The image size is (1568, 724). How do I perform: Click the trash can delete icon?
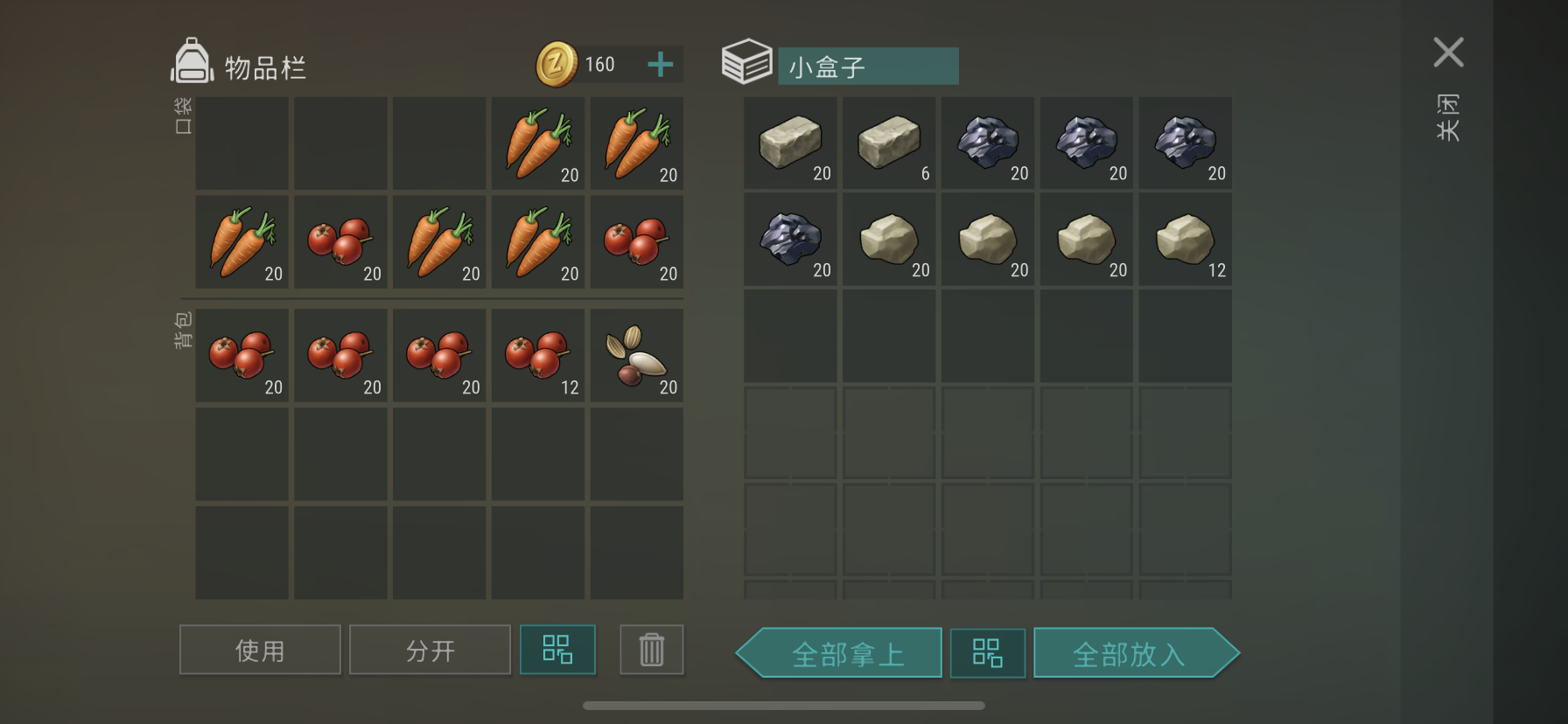(652, 650)
